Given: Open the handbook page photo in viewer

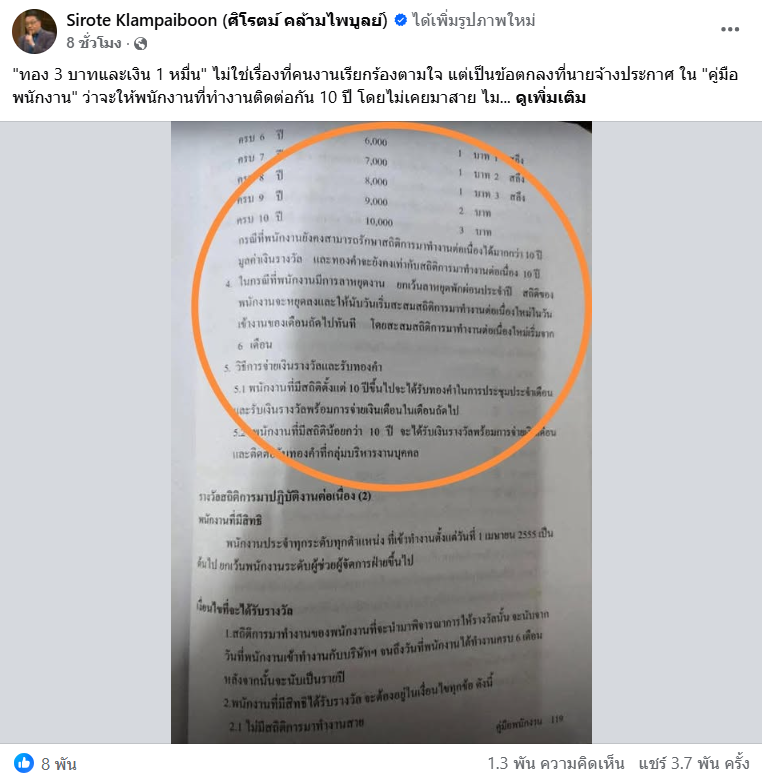Looking at the screenshot, I should [x=381, y=432].
